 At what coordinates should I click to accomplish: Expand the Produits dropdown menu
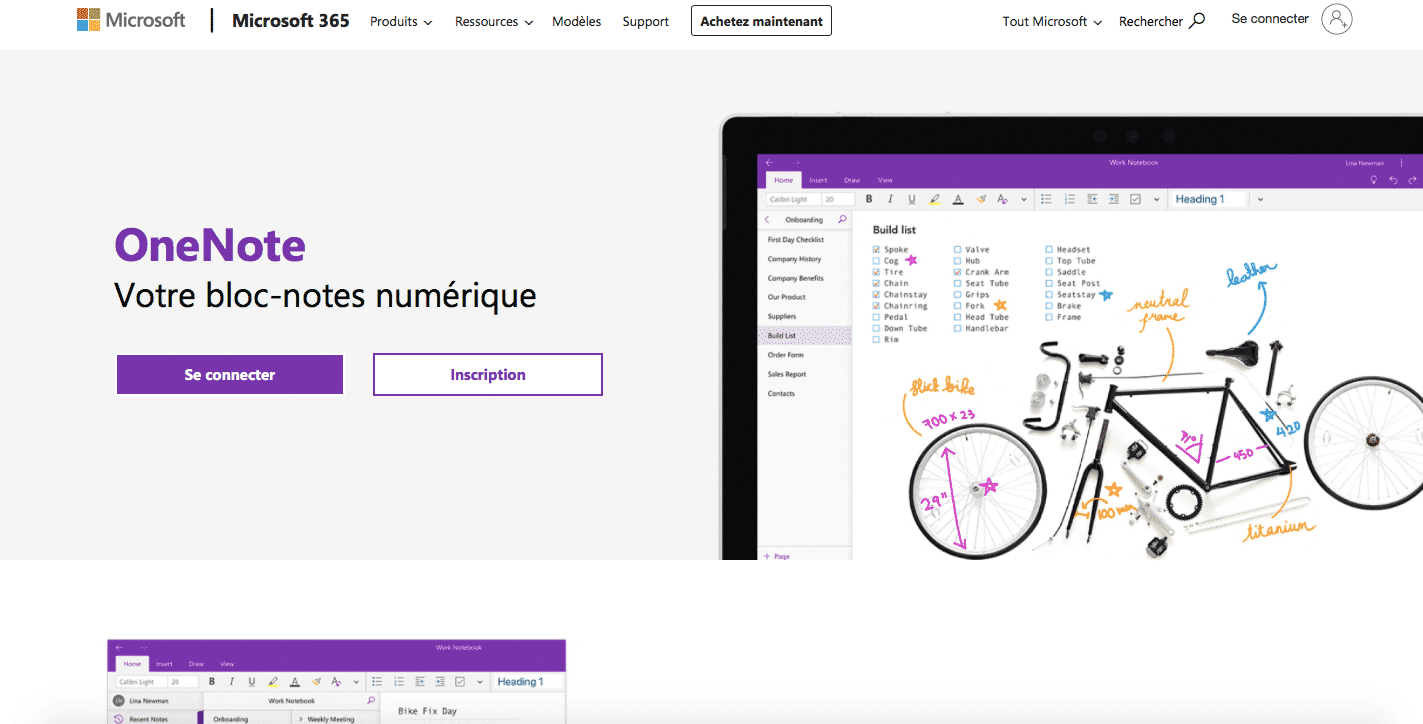pos(401,21)
